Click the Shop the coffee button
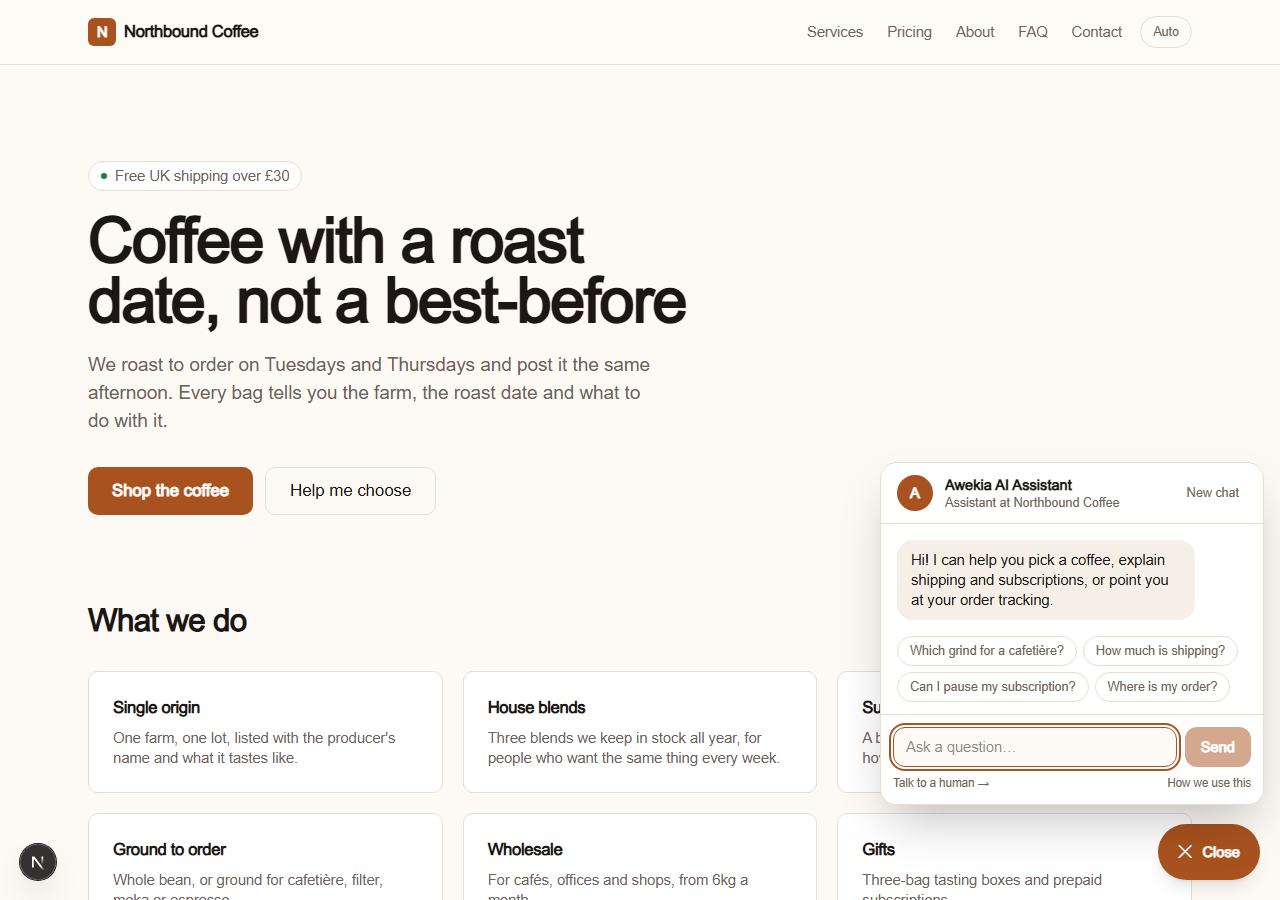The image size is (1280, 900). pos(170,491)
